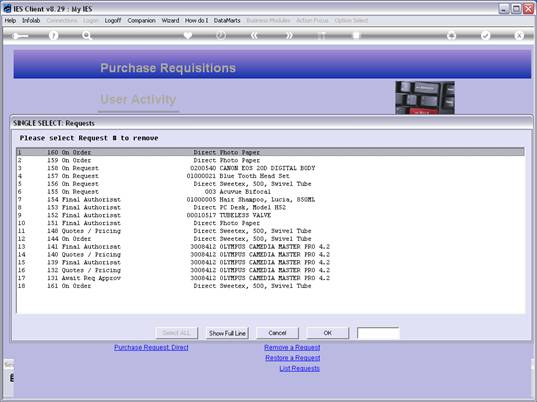Open the Purchase Request Direct link
The width and height of the screenshot is (537, 402).
click(151, 347)
